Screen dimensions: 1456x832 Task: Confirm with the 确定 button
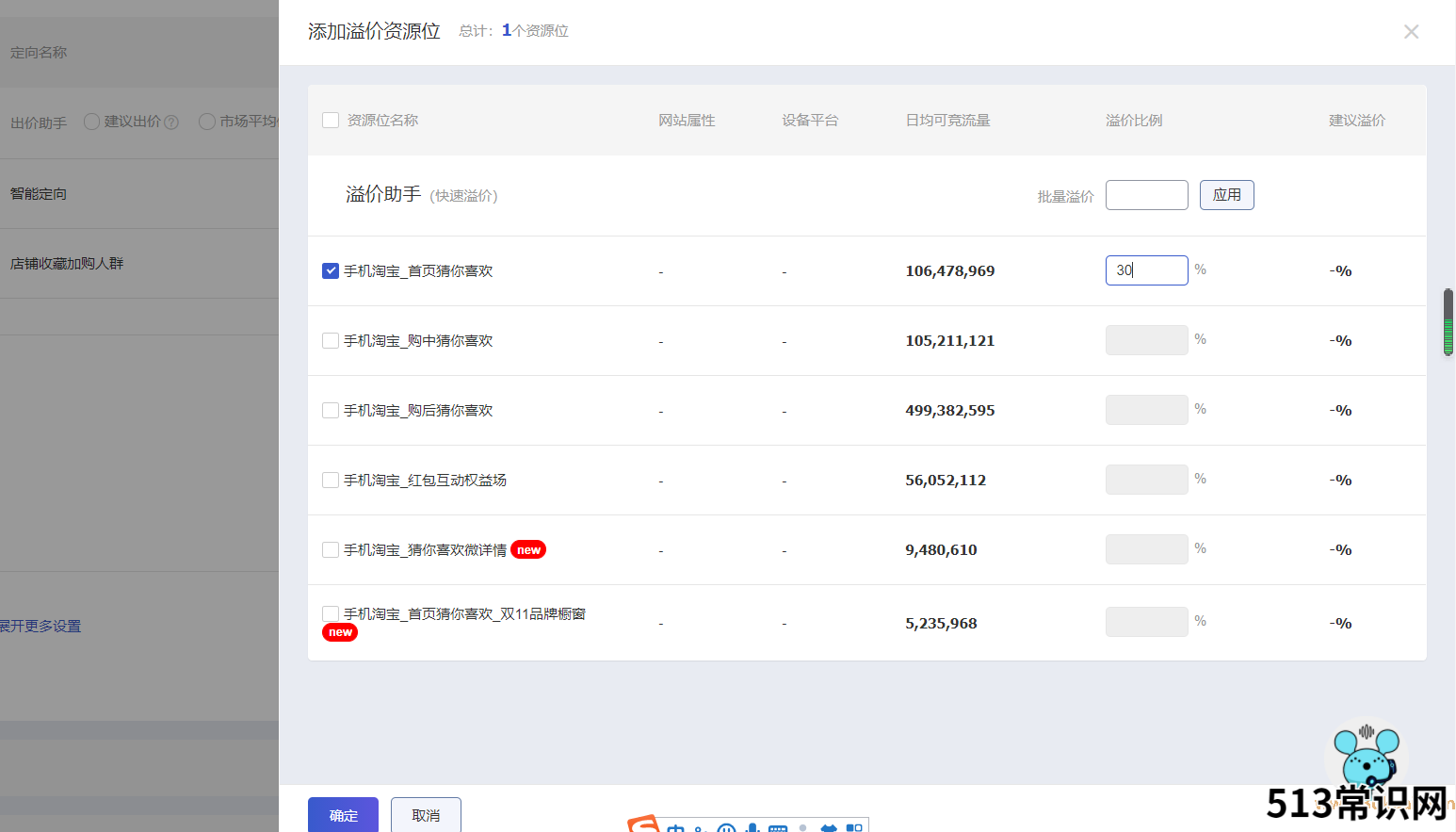343,815
